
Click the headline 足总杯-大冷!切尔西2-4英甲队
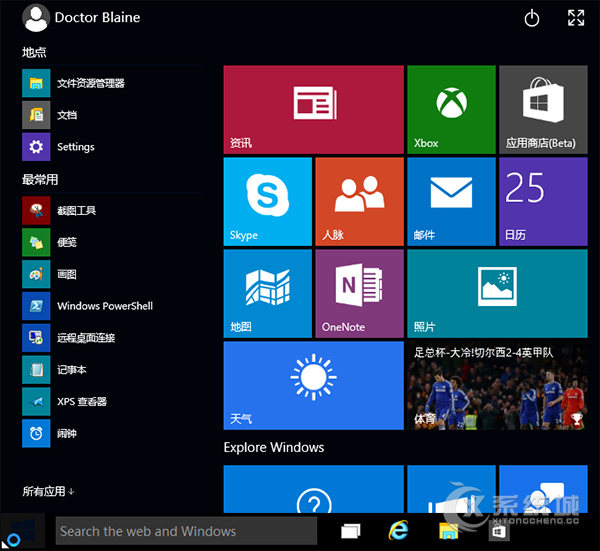pyautogui.click(x=484, y=352)
